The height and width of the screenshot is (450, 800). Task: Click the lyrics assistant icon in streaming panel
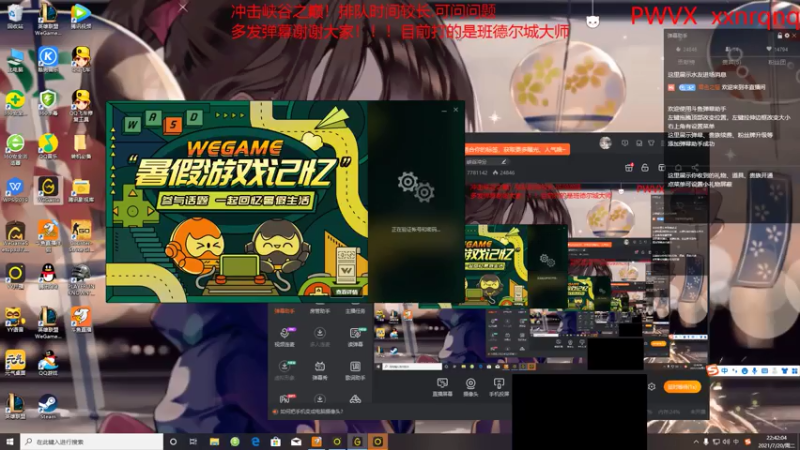pos(355,371)
